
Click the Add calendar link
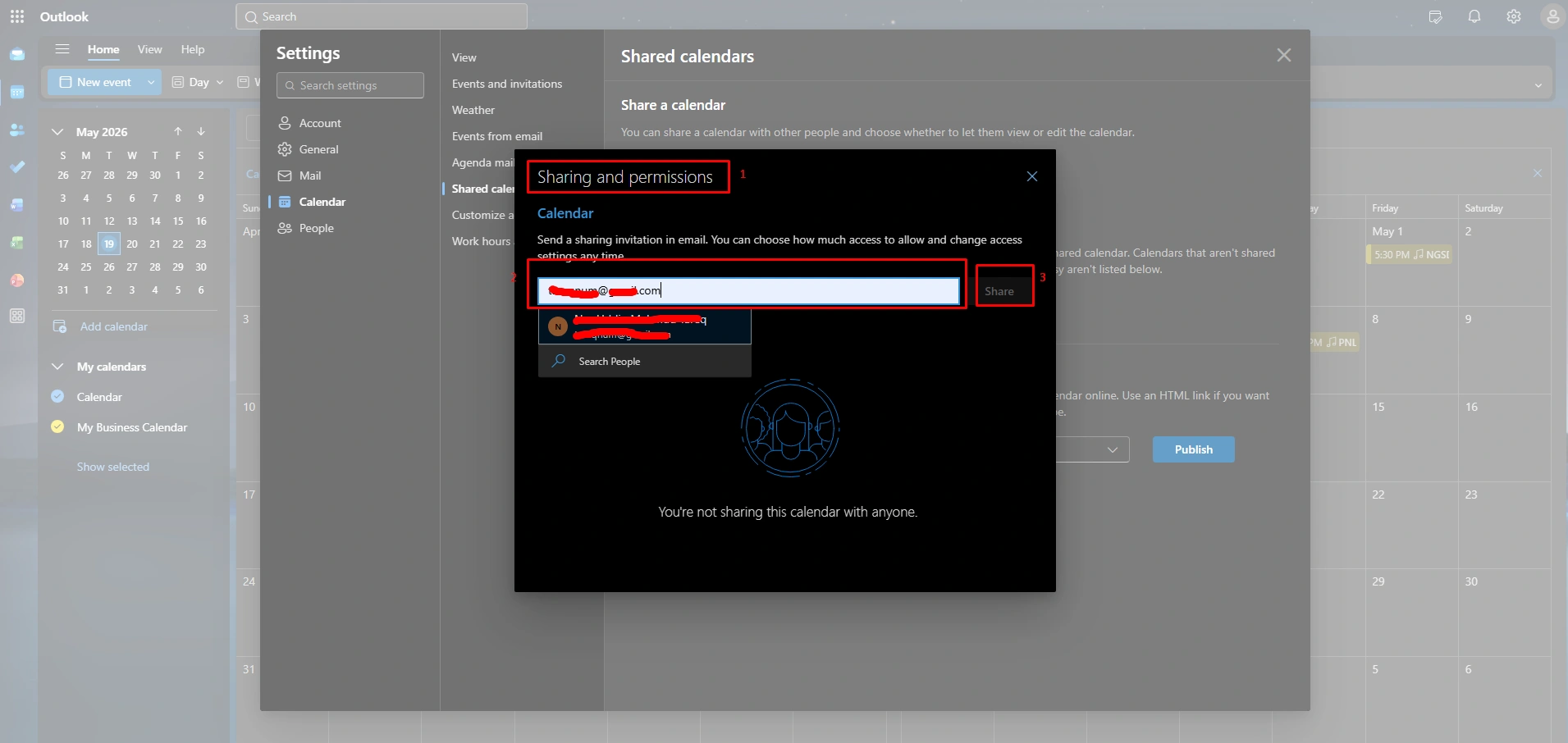point(114,326)
